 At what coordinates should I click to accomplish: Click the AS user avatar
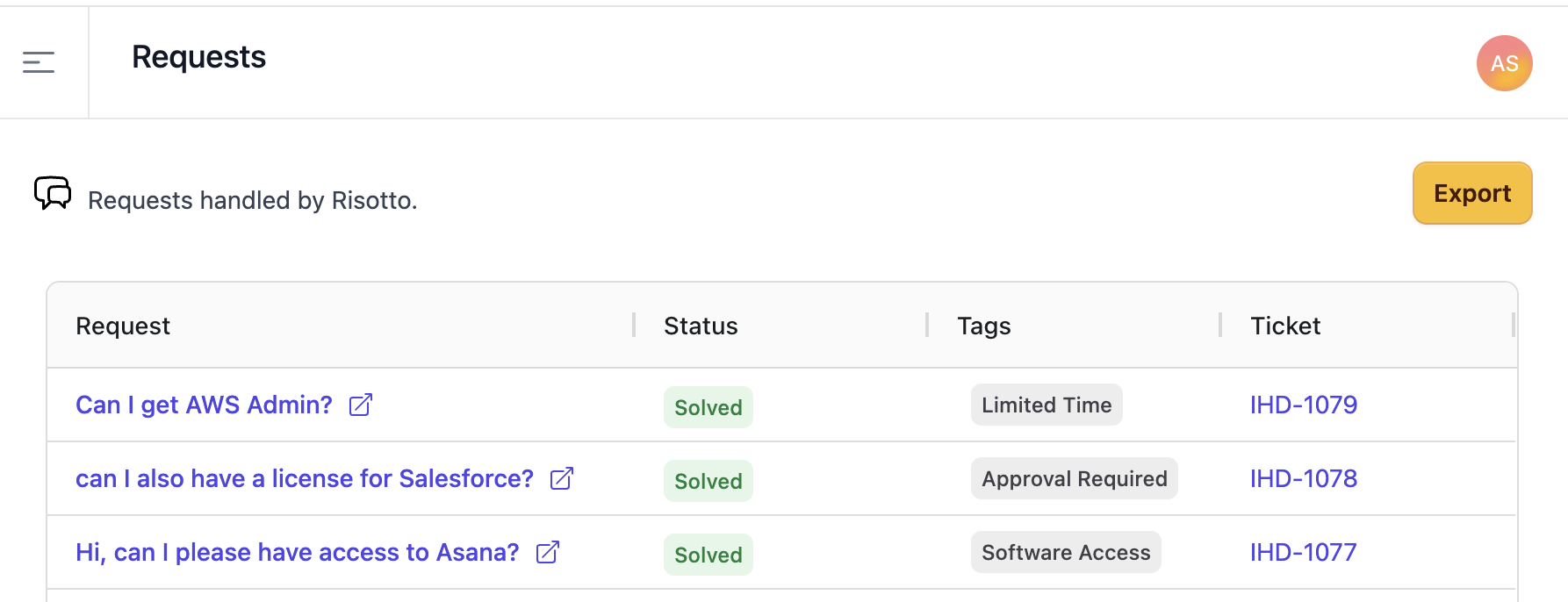tap(1504, 63)
